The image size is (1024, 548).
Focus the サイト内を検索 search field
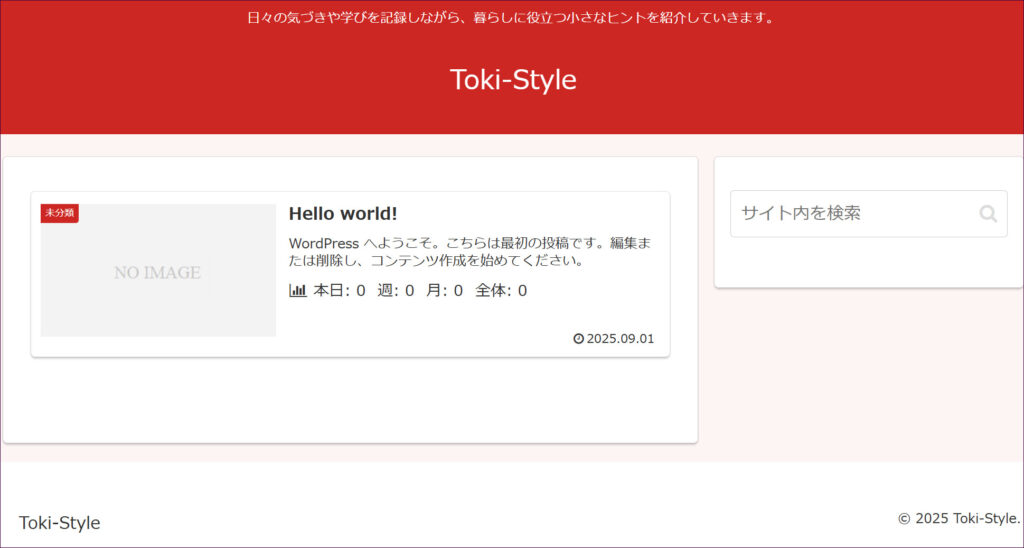850,214
